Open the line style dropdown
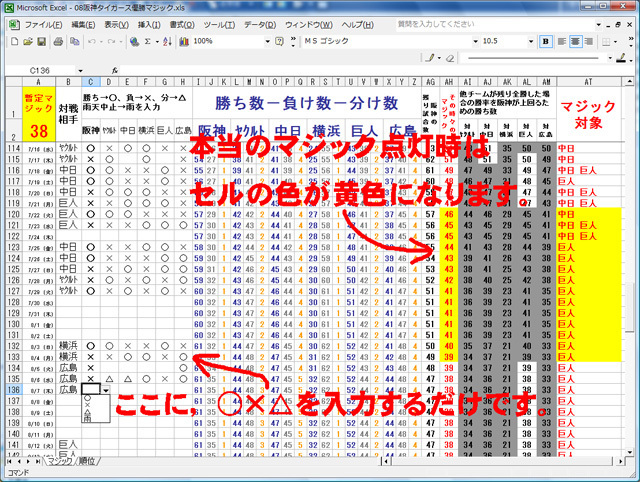The image size is (640, 482). (x=610, y=58)
